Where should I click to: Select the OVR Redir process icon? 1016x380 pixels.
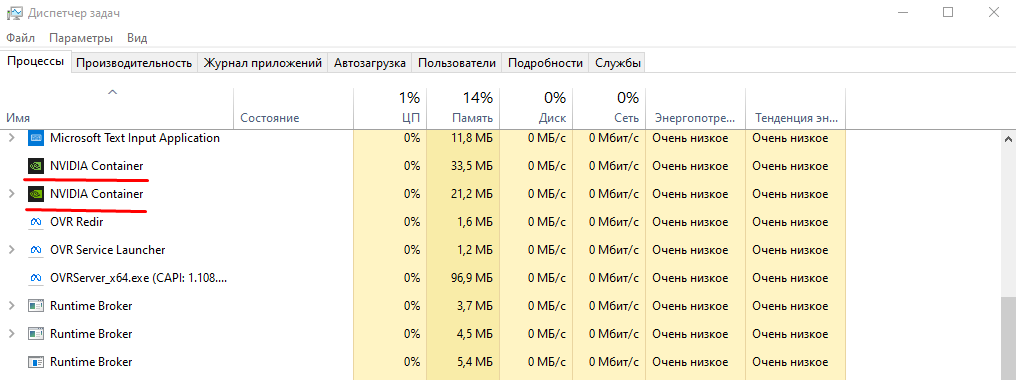[x=36, y=222]
